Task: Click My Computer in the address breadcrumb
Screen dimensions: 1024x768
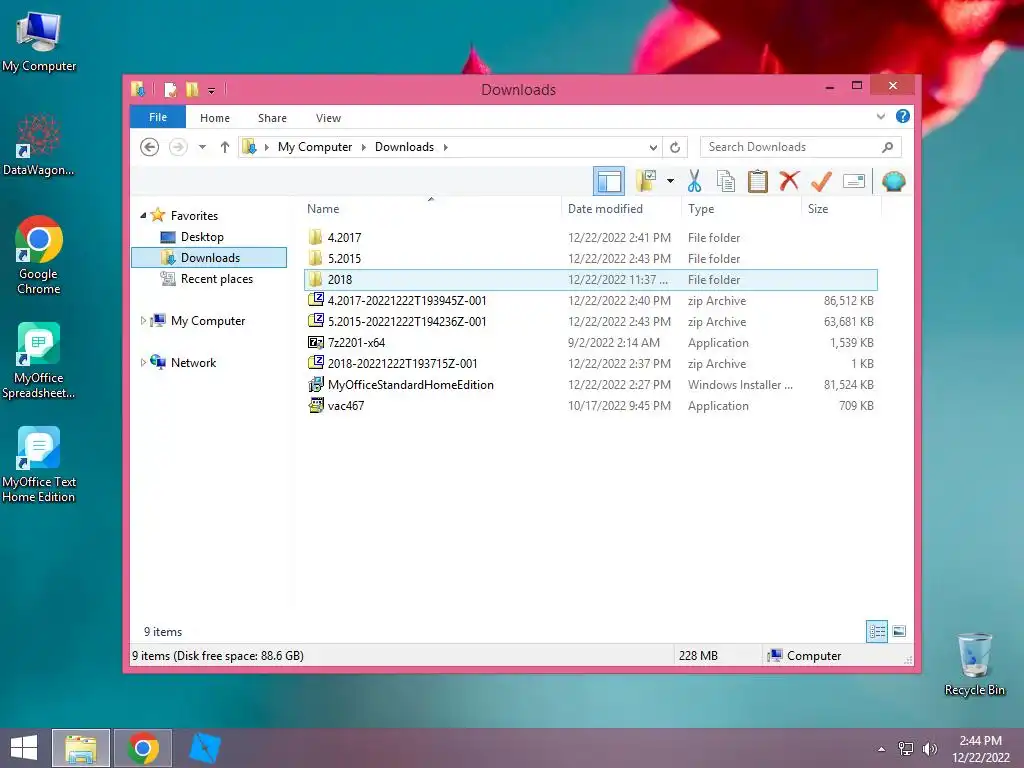Action: (x=315, y=147)
